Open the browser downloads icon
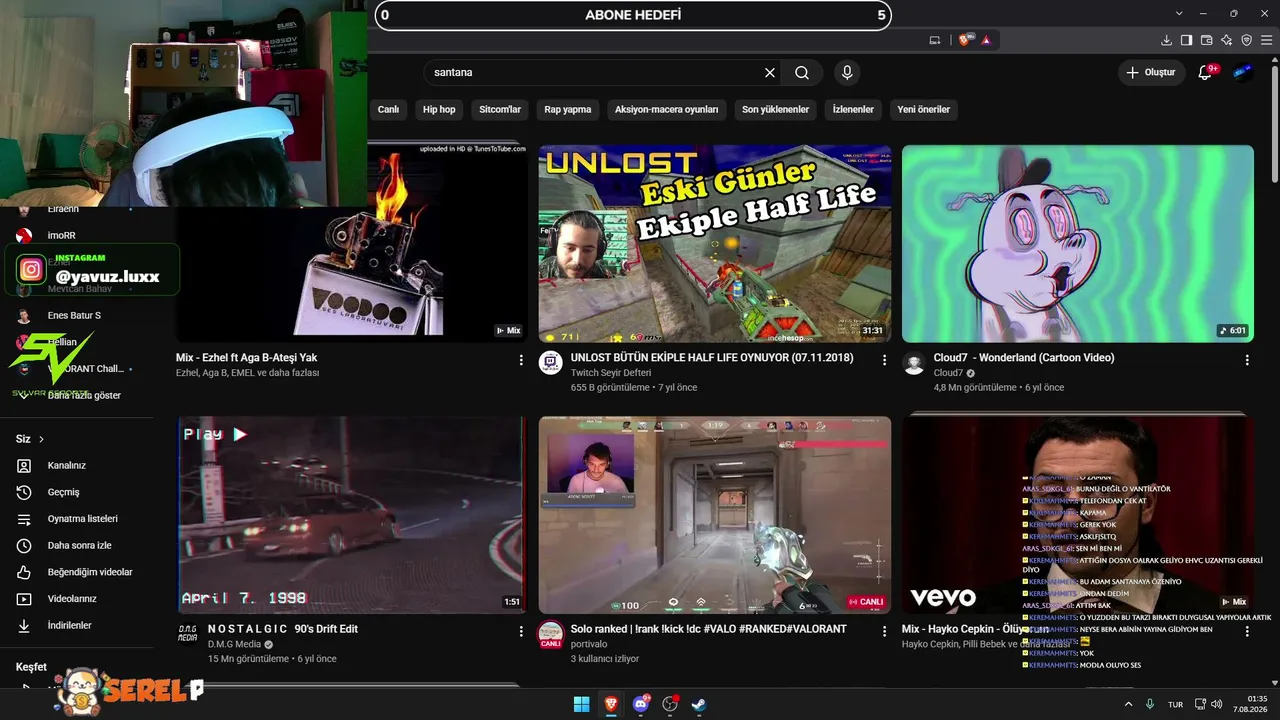 tap(1166, 40)
